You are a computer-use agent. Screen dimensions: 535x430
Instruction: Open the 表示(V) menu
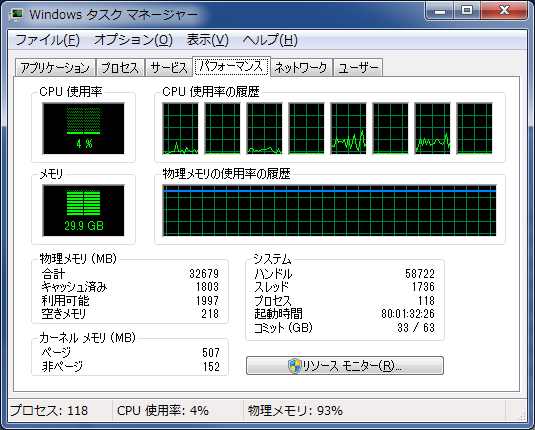point(207,40)
